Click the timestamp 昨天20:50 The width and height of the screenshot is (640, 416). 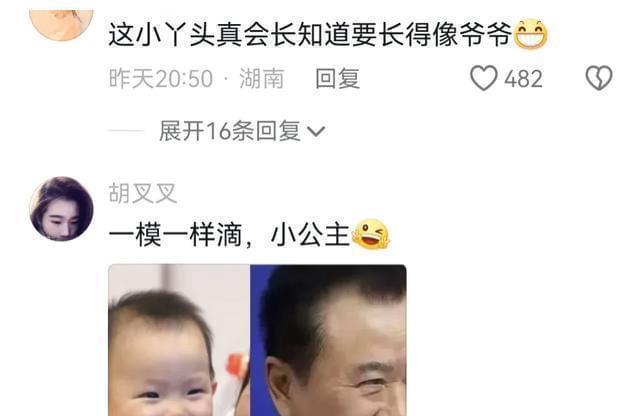(161, 78)
